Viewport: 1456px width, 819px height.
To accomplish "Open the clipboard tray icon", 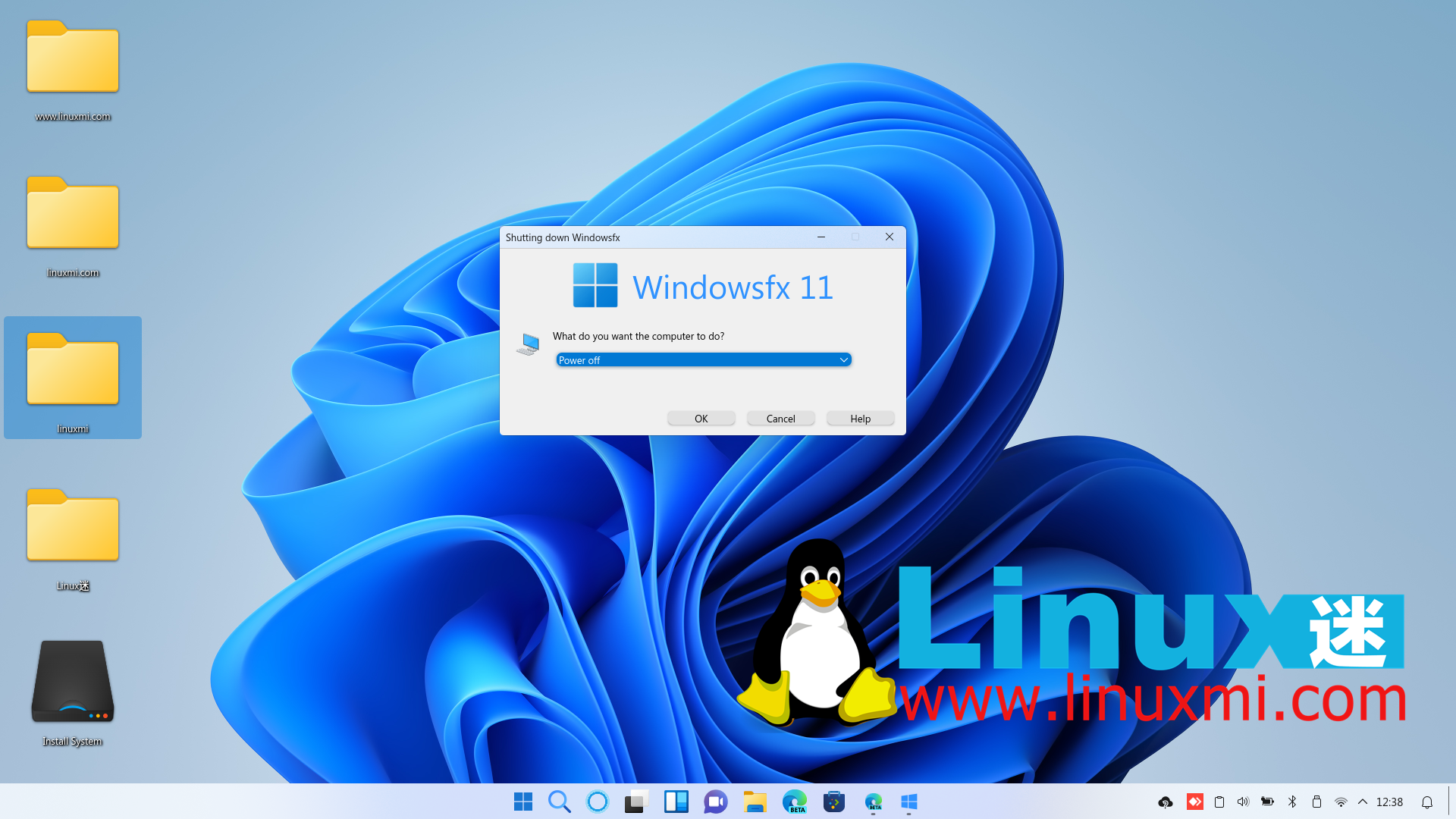I will (x=1219, y=802).
